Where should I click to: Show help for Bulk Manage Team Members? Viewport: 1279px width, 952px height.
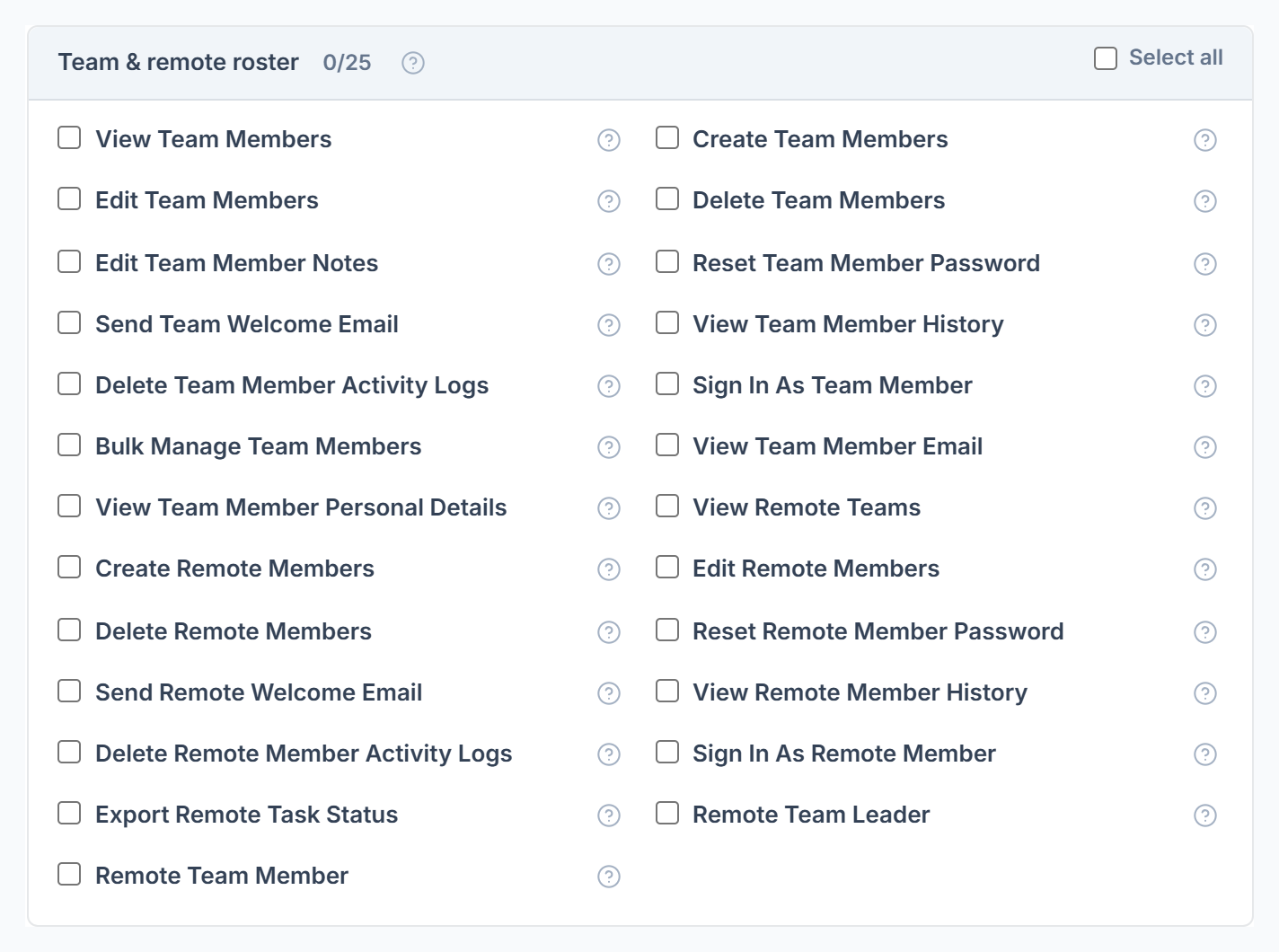(x=609, y=447)
